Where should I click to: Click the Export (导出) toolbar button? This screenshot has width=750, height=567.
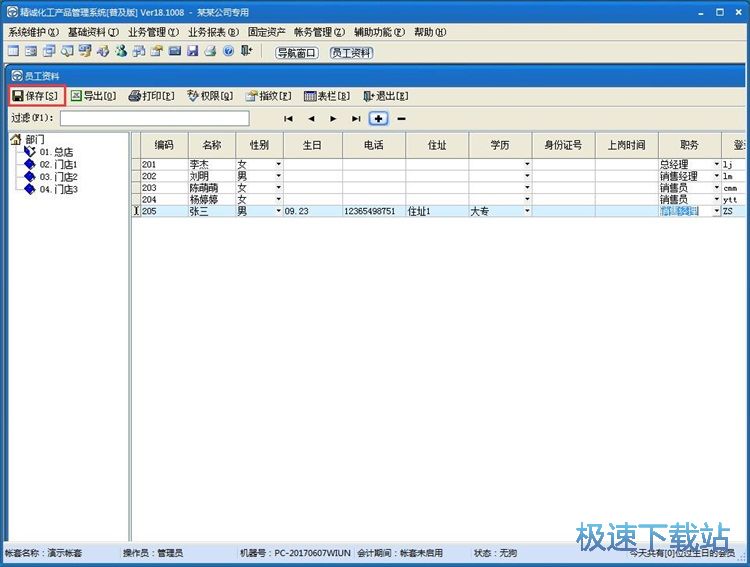pyautogui.click(x=93, y=96)
